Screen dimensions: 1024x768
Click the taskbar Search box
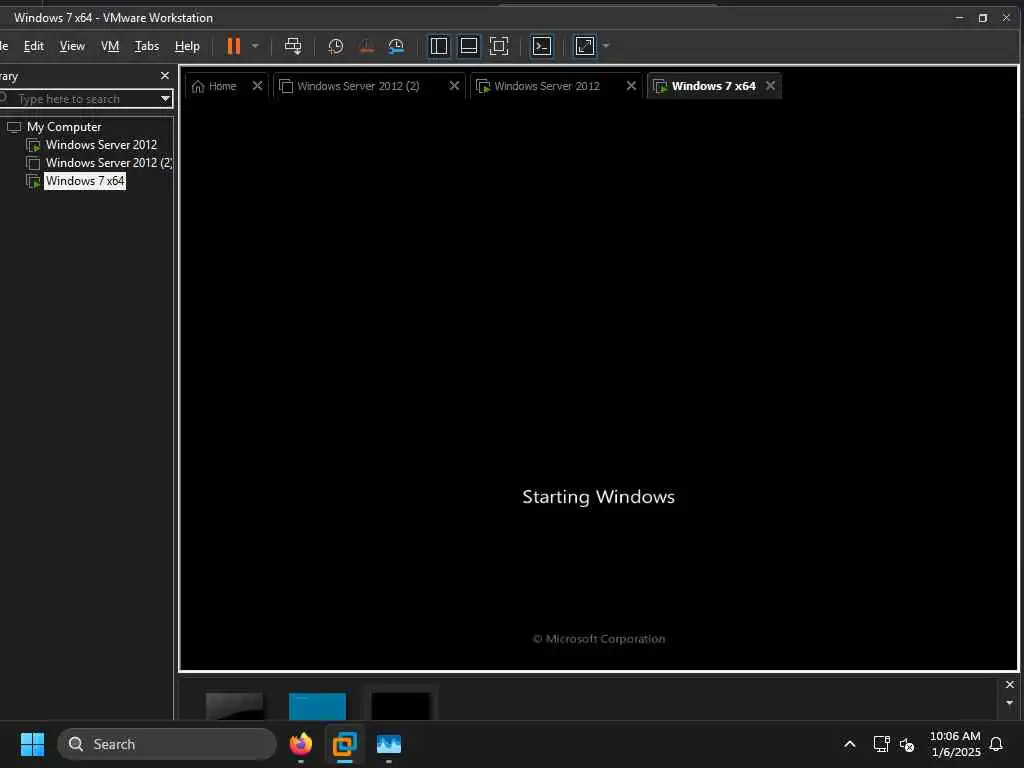point(167,744)
